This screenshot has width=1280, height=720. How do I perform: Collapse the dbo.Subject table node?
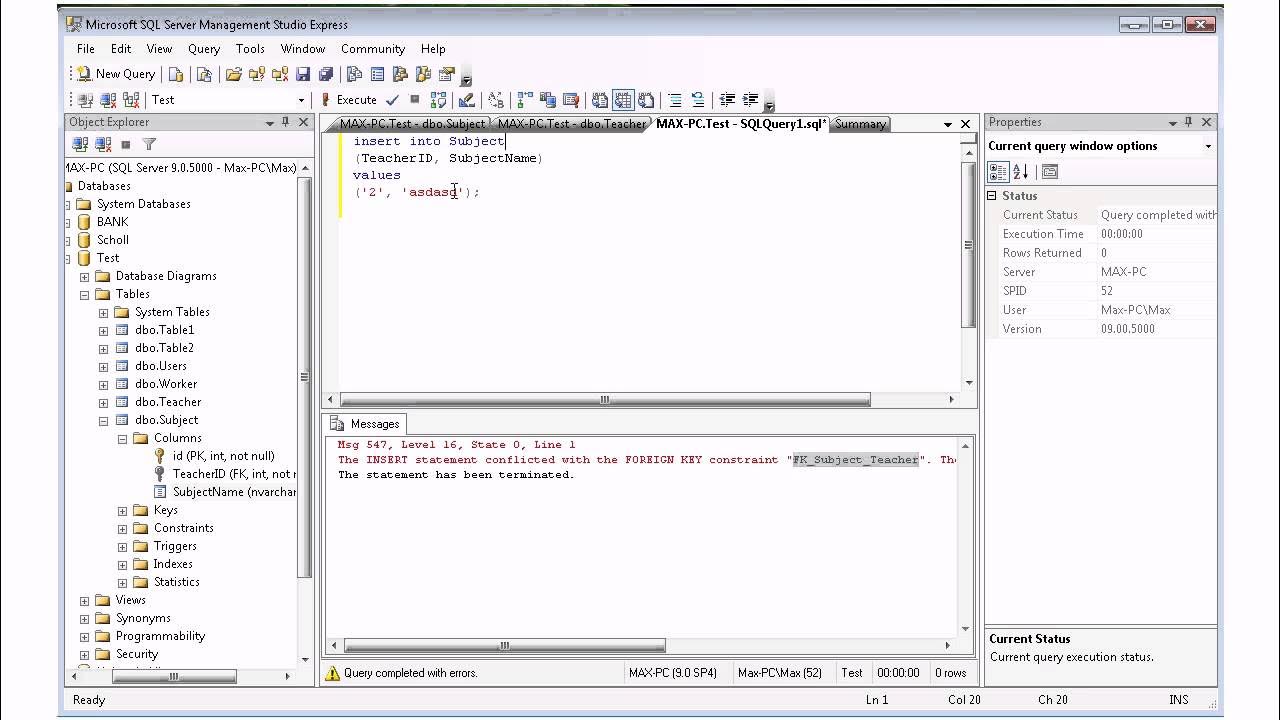point(103,421)
